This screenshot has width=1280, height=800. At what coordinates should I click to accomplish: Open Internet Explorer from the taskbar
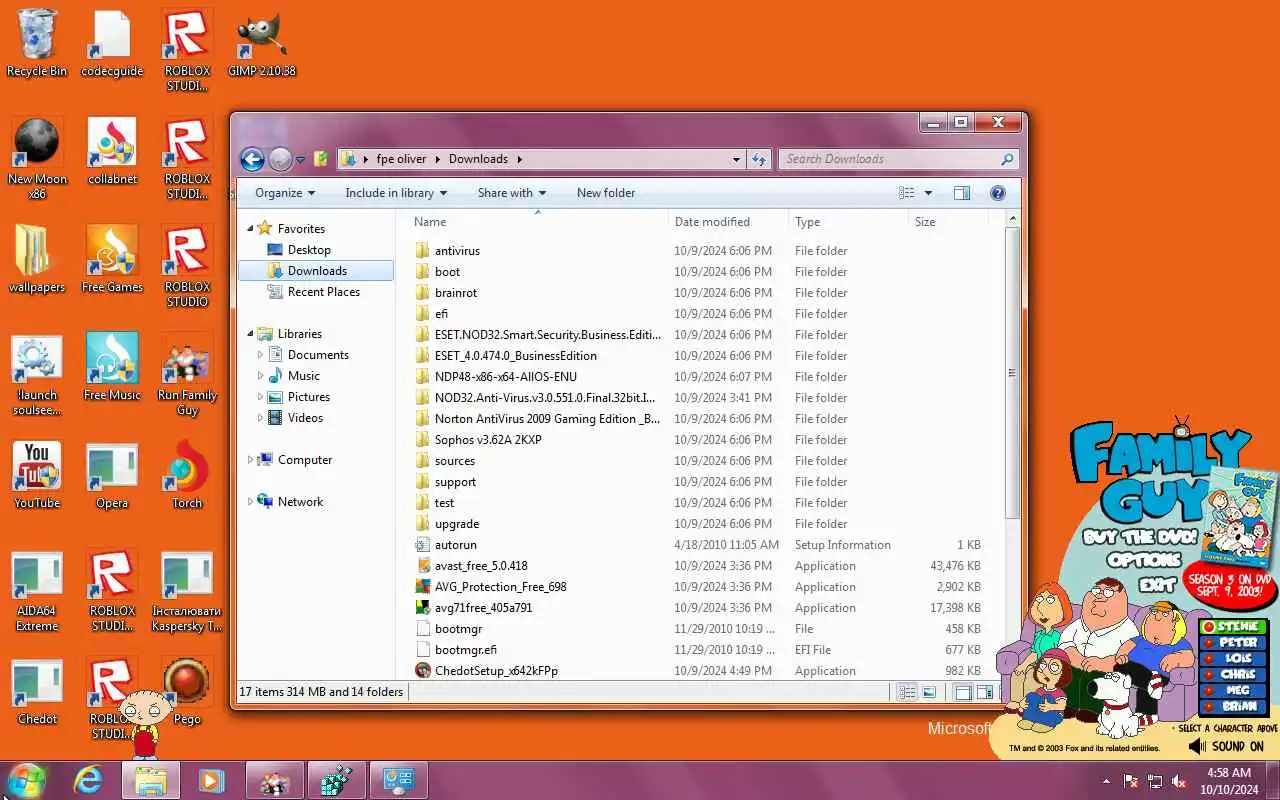coord(88,780)
